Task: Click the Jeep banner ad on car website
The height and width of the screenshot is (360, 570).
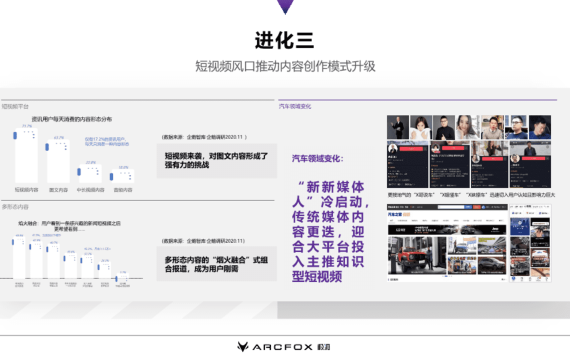Action: tap(447, 230)
